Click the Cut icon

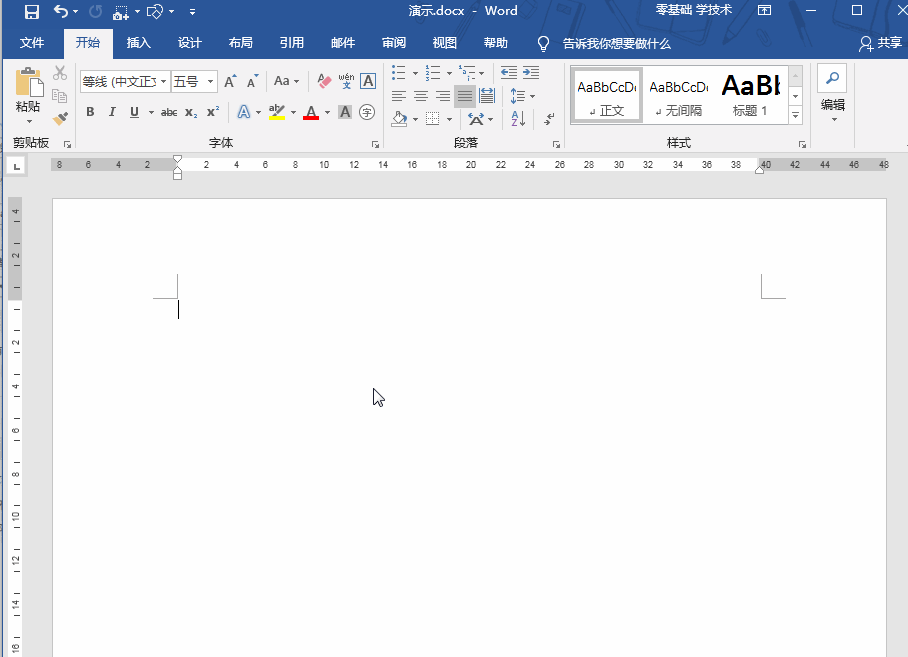point(58,72)
